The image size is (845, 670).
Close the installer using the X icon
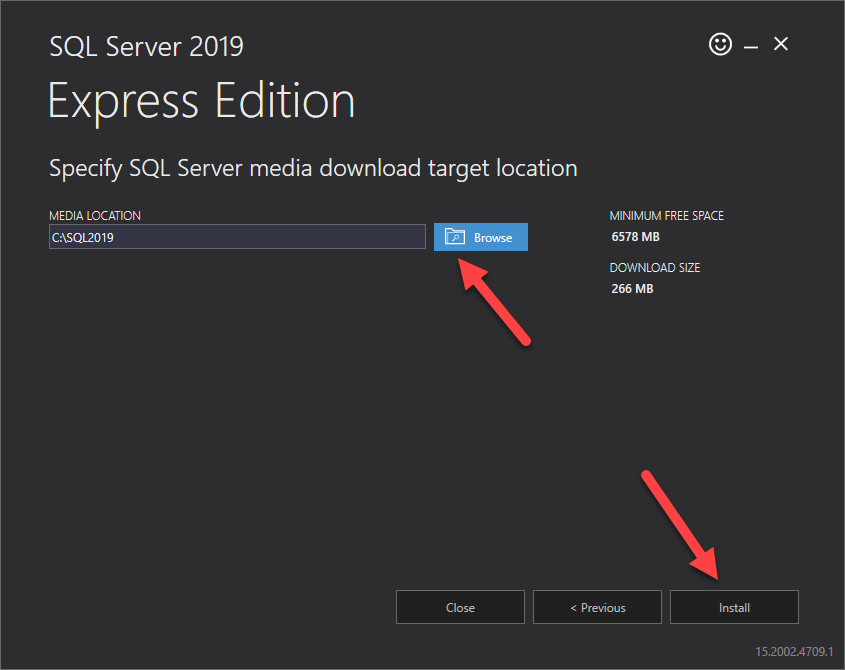[x=781, y=44]
